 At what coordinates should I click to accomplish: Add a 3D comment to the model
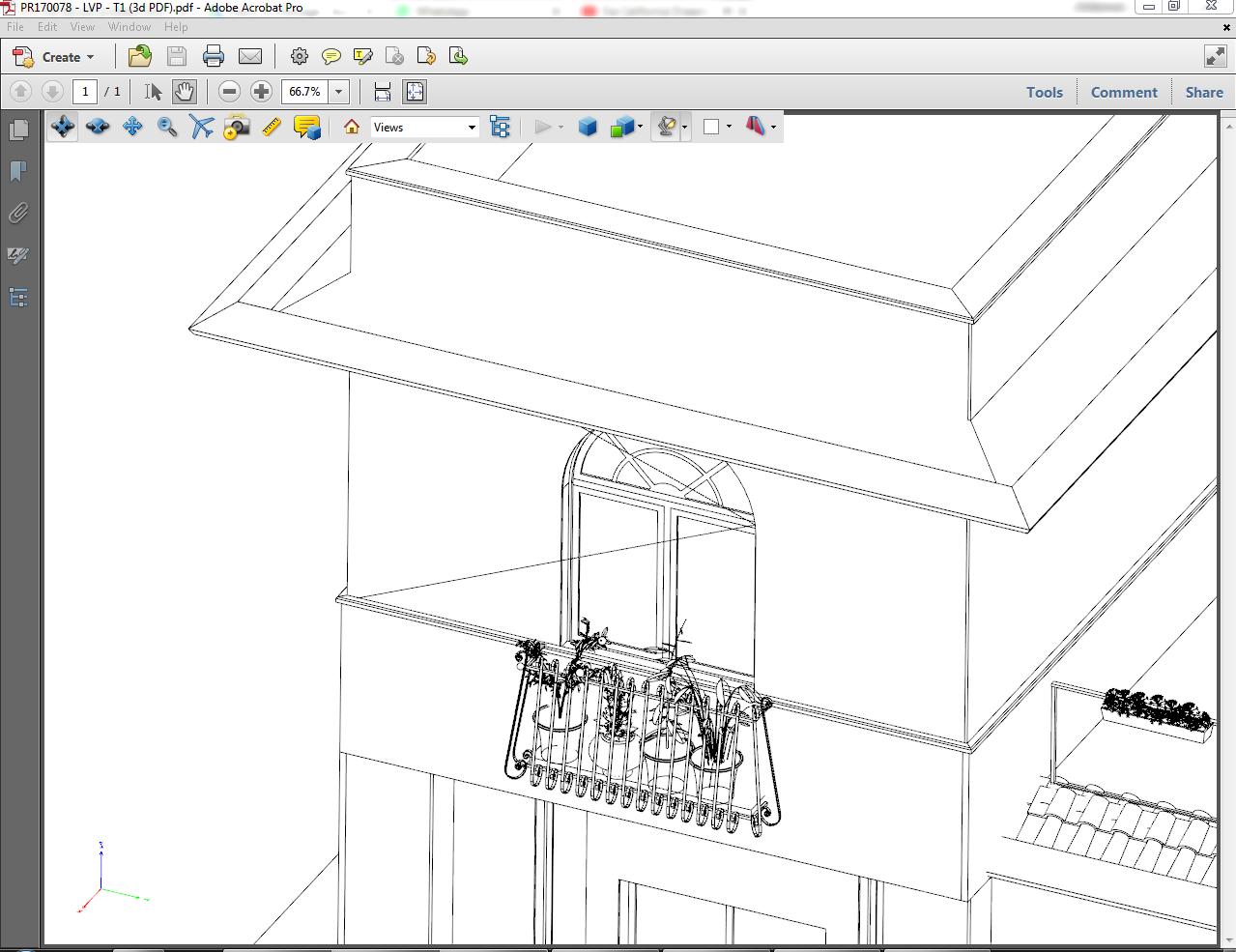[307, 126]
